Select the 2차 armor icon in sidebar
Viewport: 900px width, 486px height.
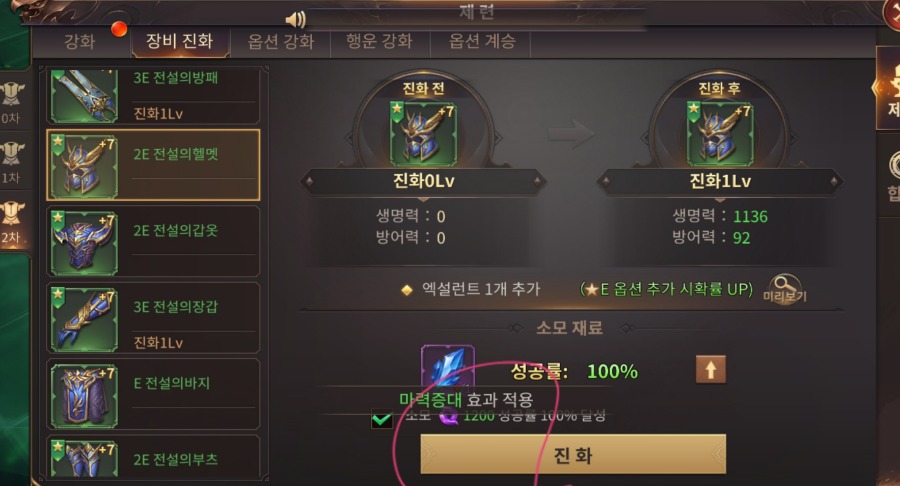(x=11, y=223)
